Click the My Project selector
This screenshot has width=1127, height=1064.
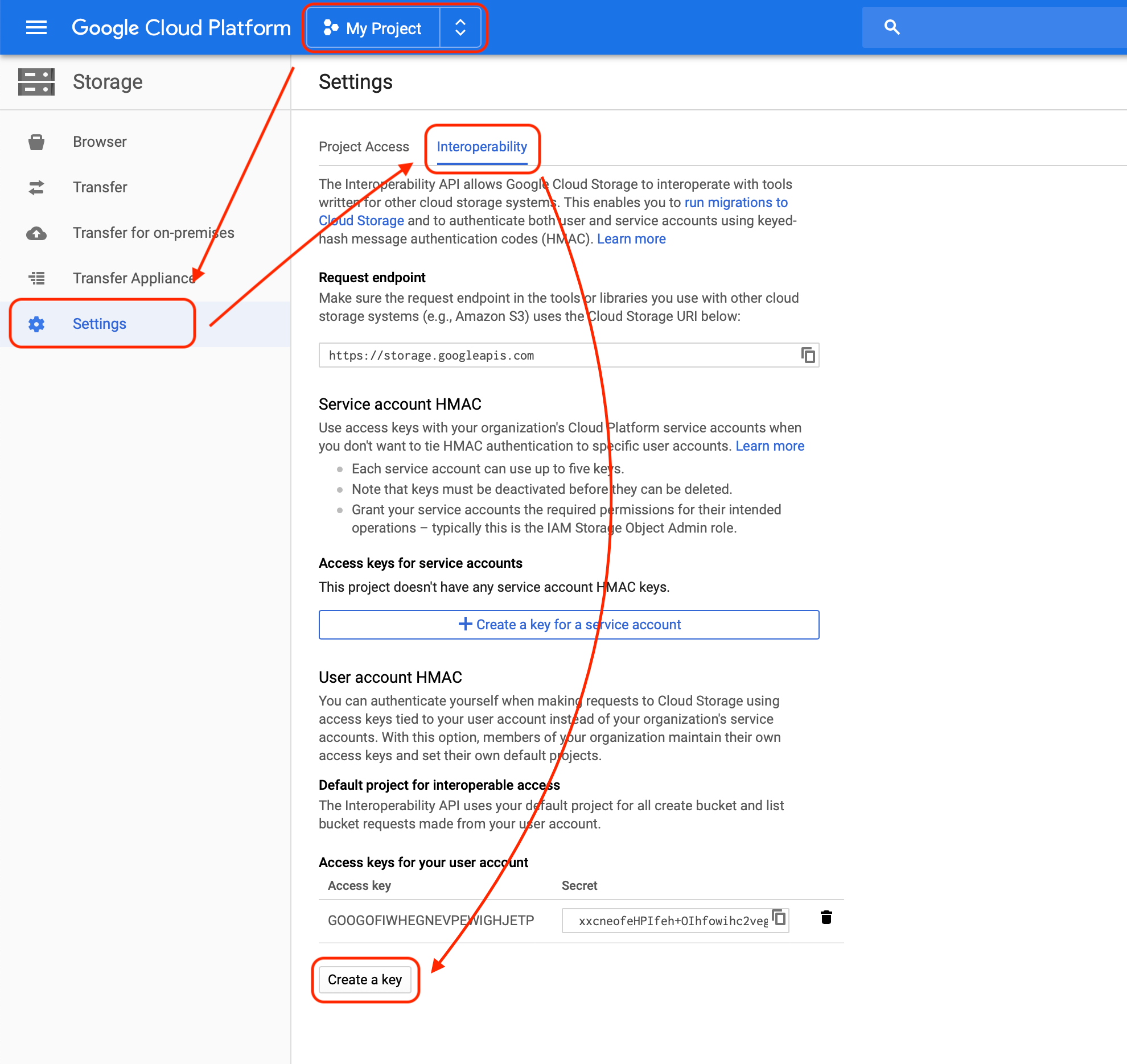click(x=373, y=27)
